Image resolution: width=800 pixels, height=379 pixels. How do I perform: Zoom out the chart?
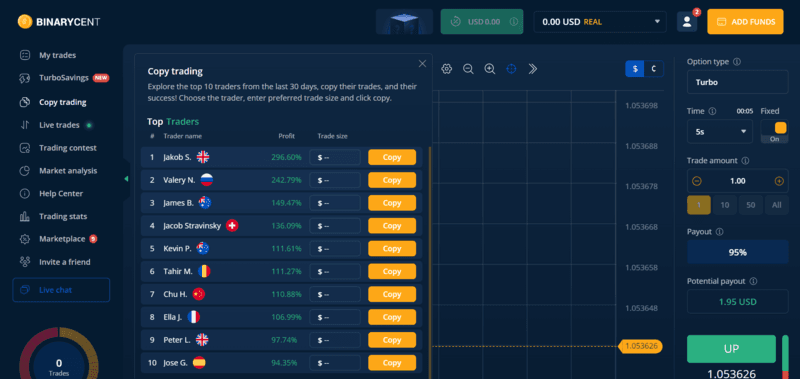point(468,69)
